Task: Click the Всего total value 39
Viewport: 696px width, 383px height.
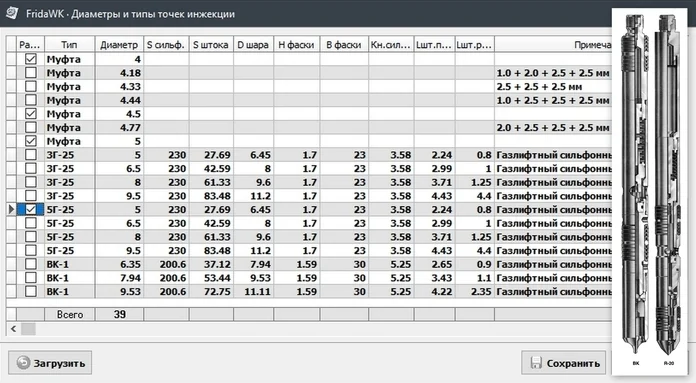Action: coord(119,314)
